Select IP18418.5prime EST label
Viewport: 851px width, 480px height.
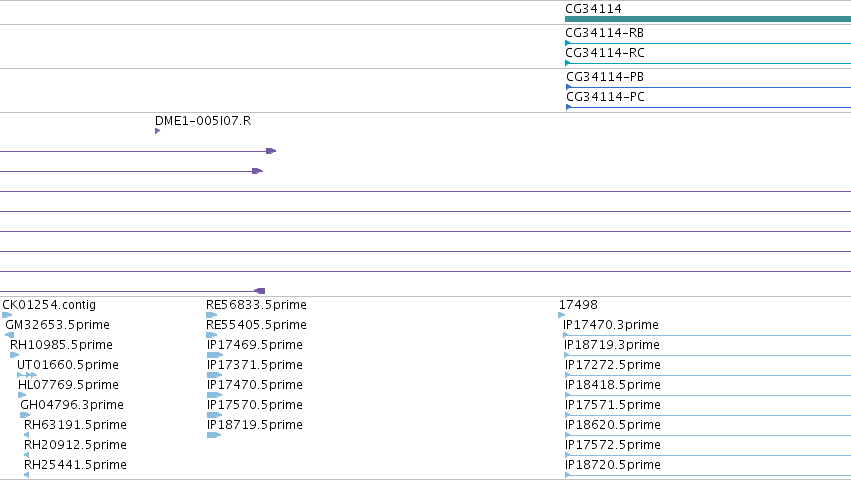click(613, 385)
